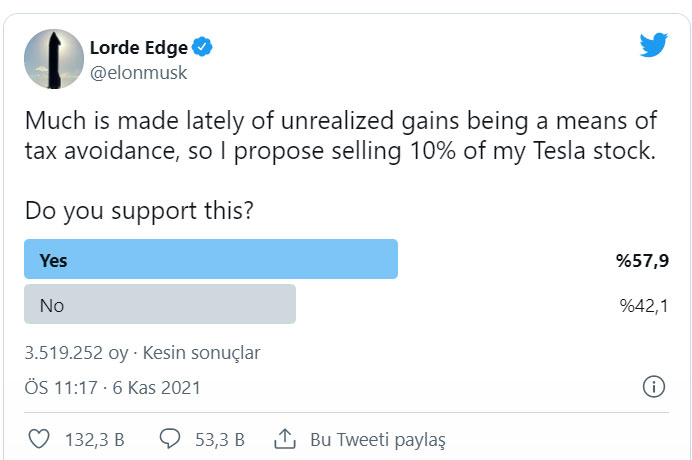Click the reply speech bubble icon

pos(170,438)
